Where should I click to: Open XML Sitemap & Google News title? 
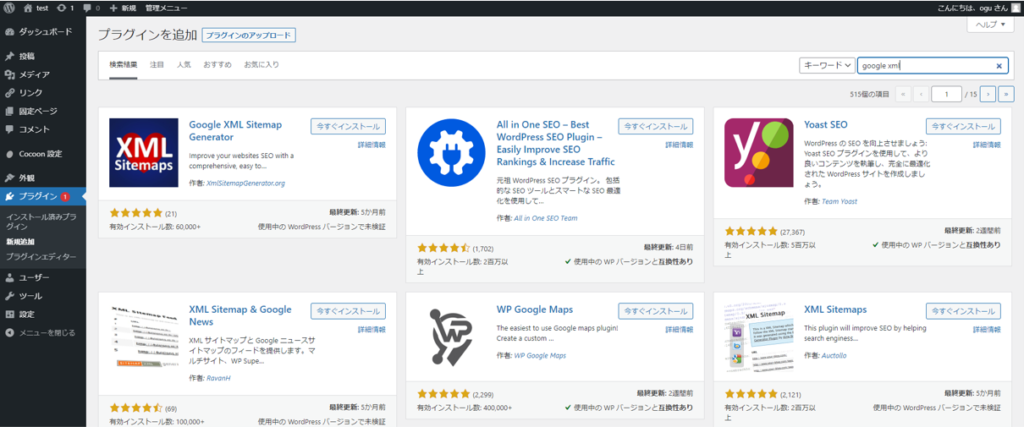pyautogui.click(x=240, y=315)
